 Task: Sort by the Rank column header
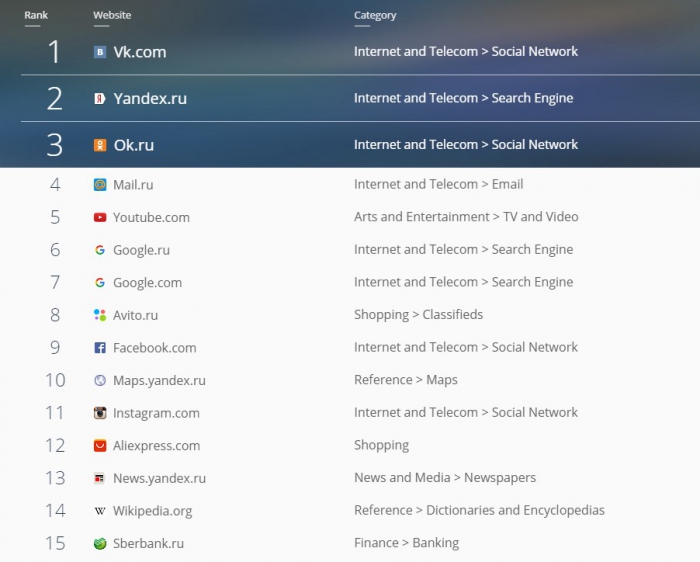(36, 15)
